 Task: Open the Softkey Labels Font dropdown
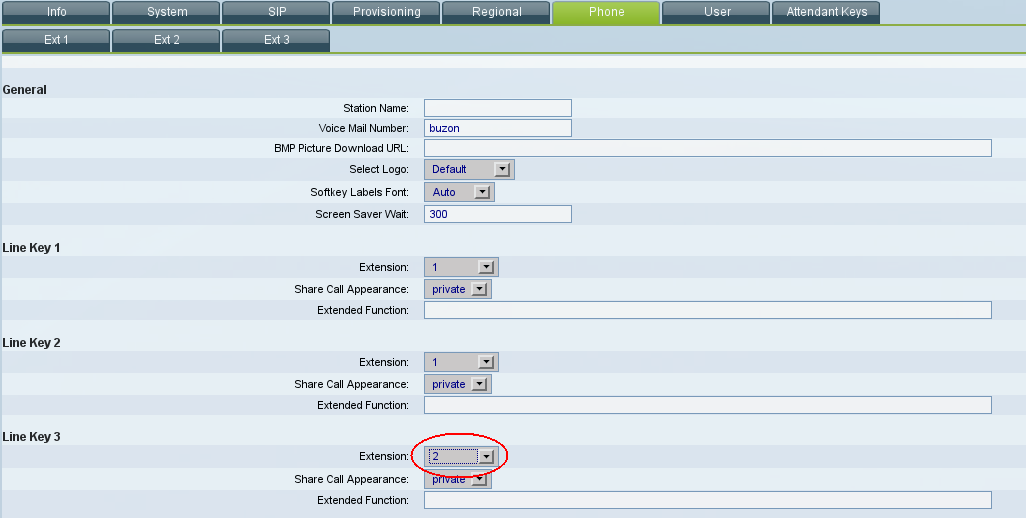(x=459, y=192)
